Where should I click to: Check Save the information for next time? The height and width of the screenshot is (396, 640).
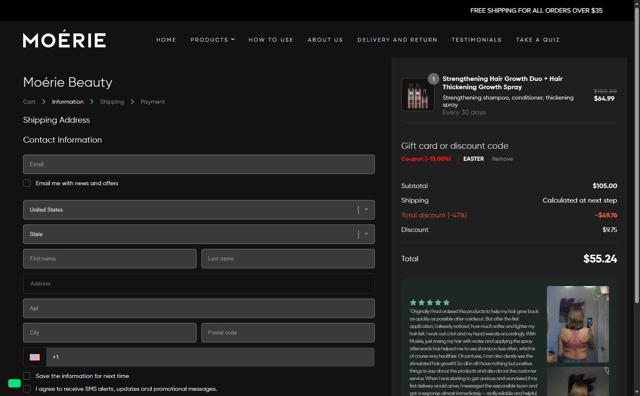click(x=27, y=376)
